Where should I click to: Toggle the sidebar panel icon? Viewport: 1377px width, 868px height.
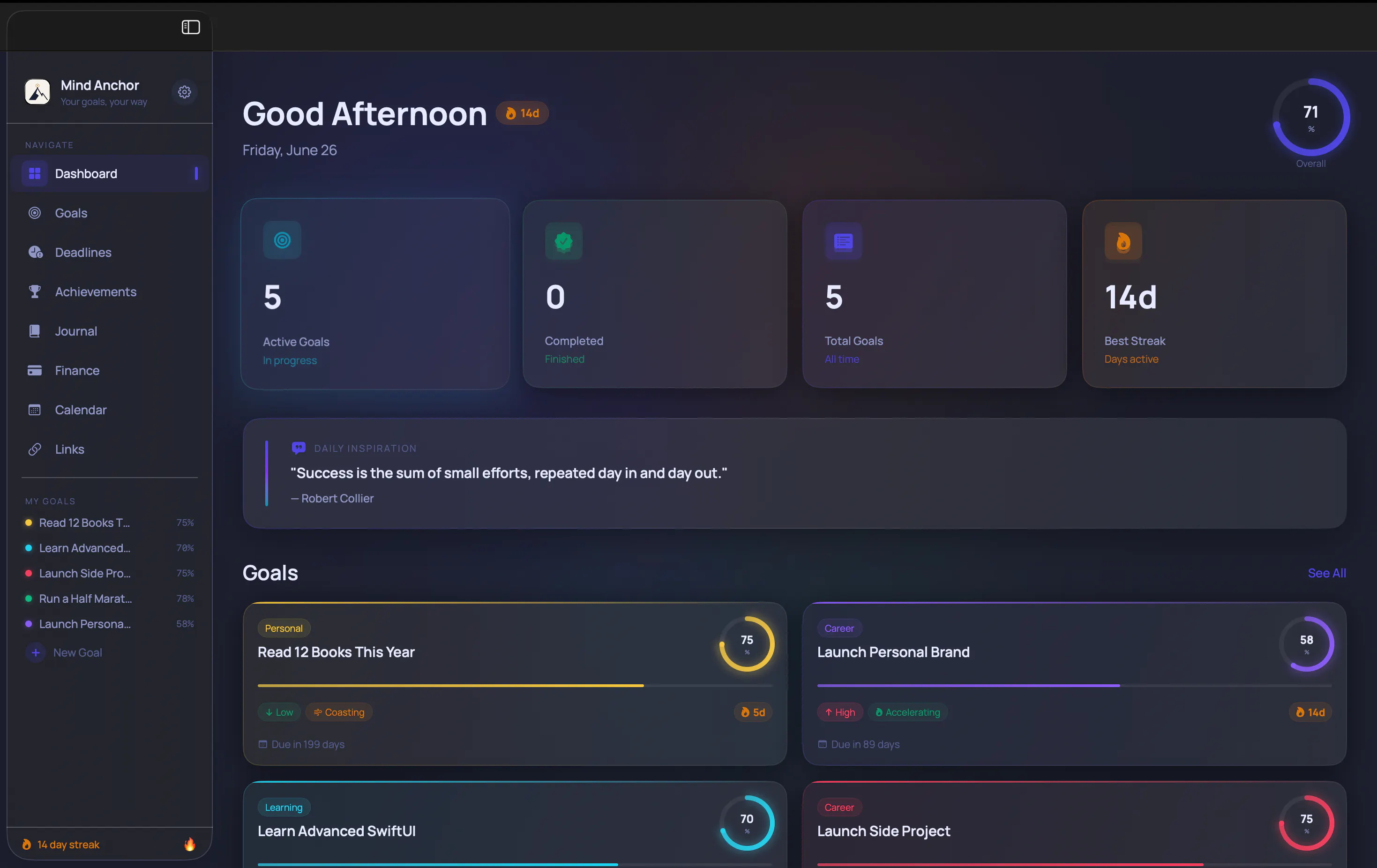[x=190, y=27]
